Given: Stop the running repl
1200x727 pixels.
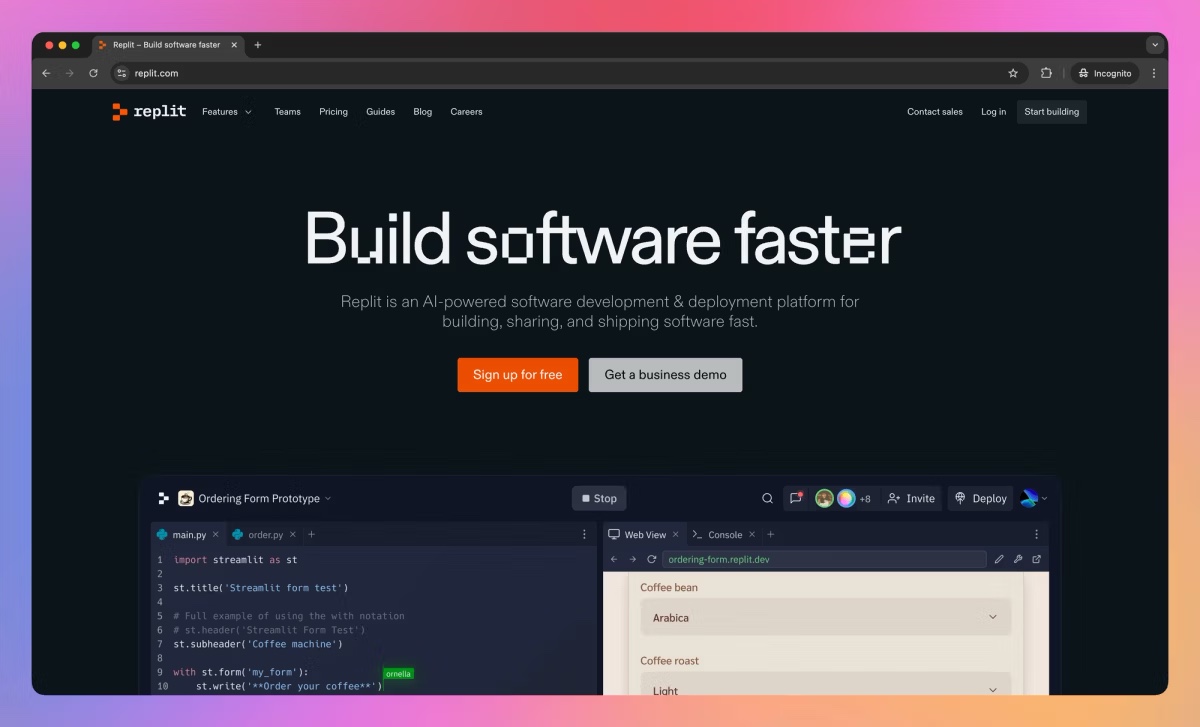Looking at the screenshot, I should click(x=599, y=498).
